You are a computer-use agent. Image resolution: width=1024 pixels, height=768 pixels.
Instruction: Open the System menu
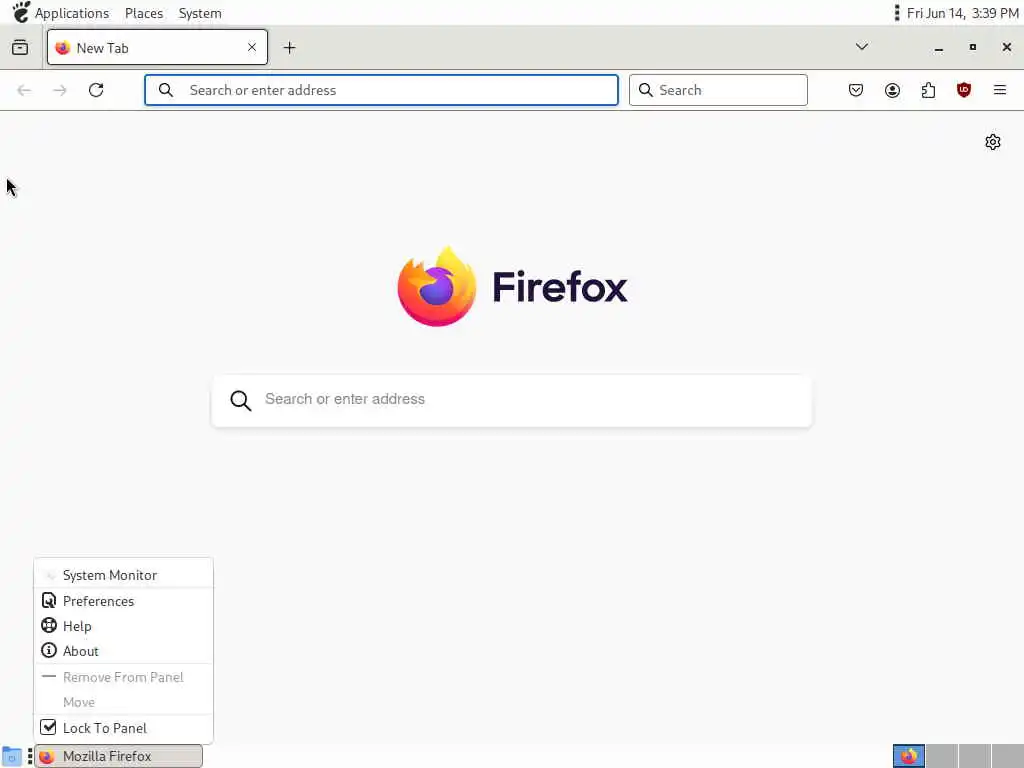(200, 13)
